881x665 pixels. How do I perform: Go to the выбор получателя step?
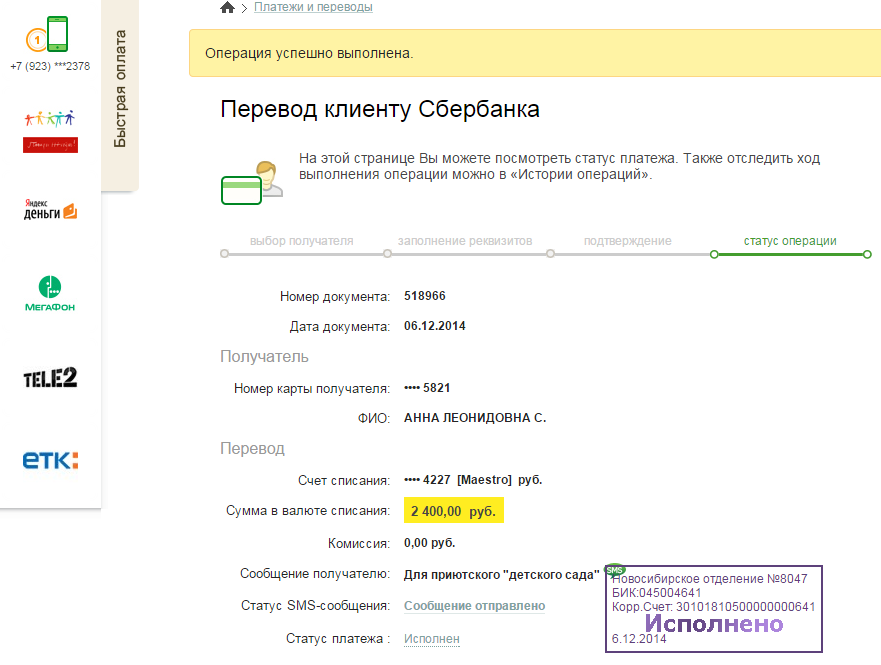point(302,241)
